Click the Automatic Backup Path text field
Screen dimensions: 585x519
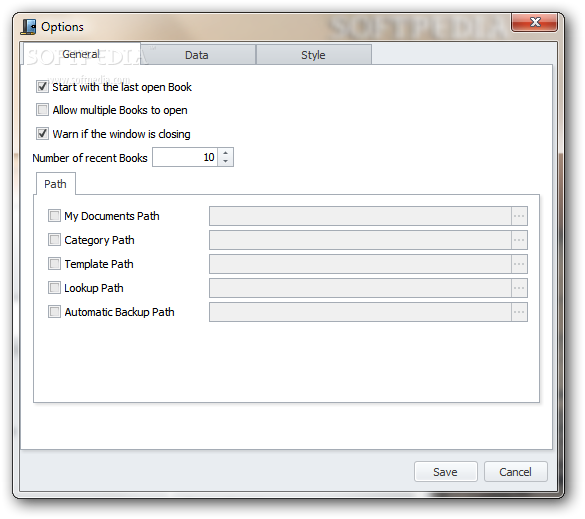coord(360,312)
